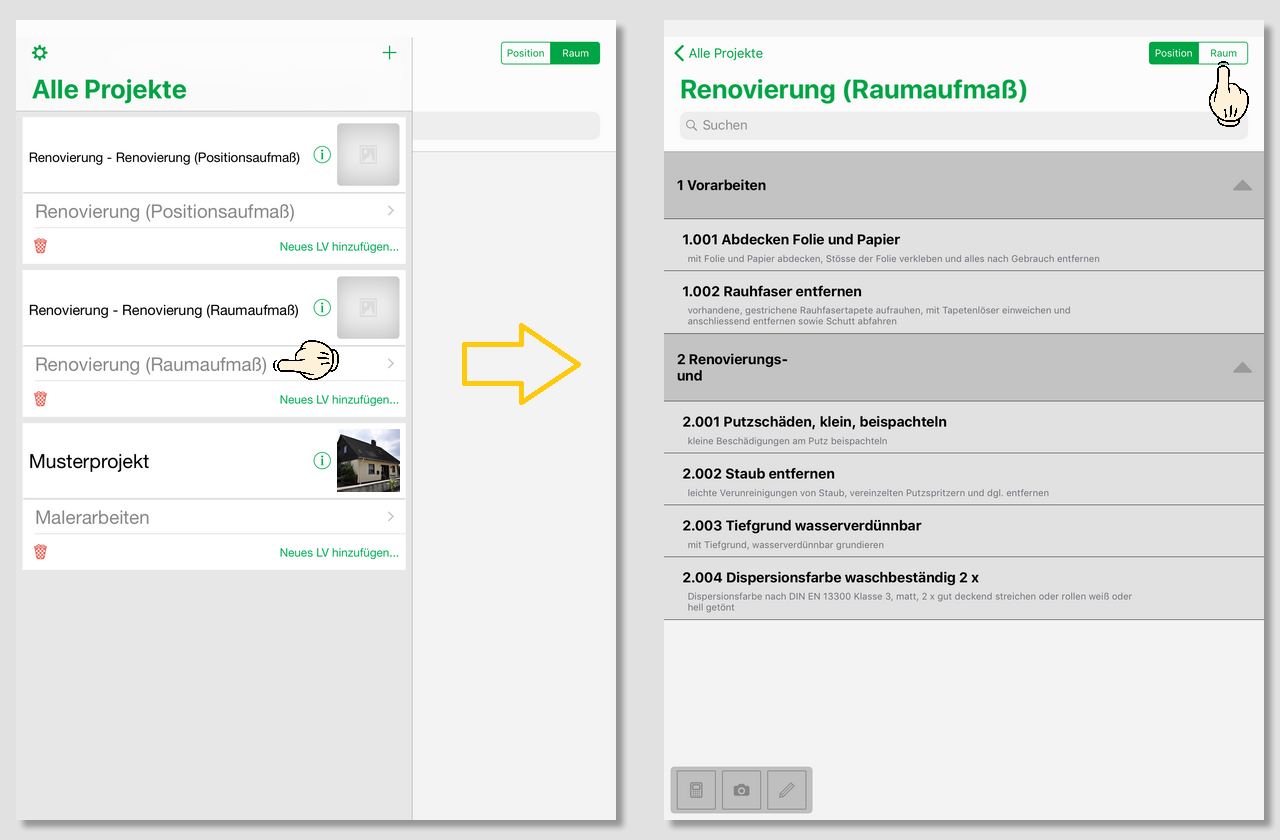
Task: Delete Renovierung (Positionsaufmaß) with the red trash icon
Action: click(41, 246)
